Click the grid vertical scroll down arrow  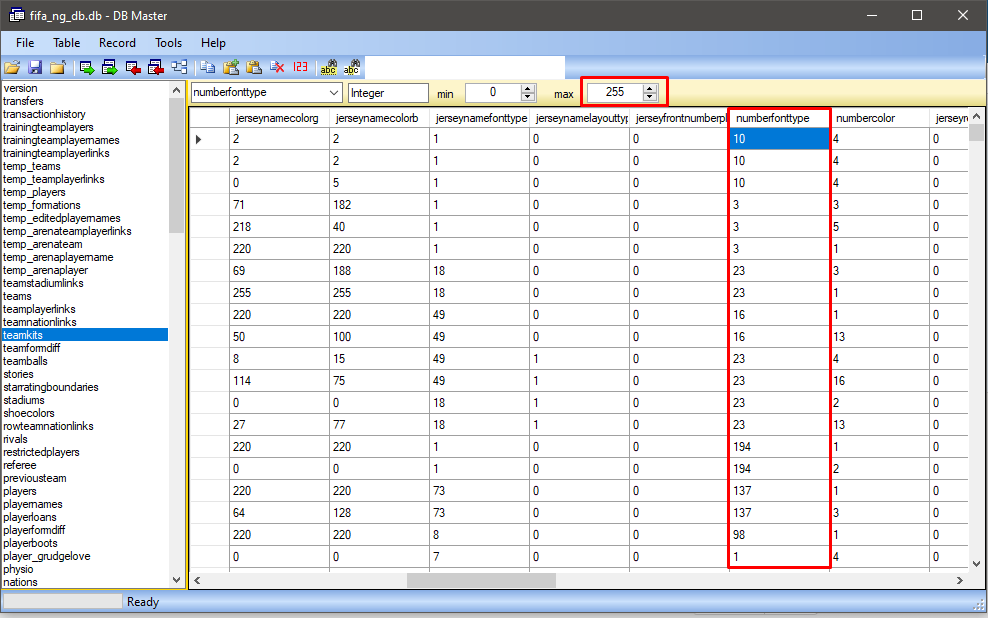[x=976, y=564]
